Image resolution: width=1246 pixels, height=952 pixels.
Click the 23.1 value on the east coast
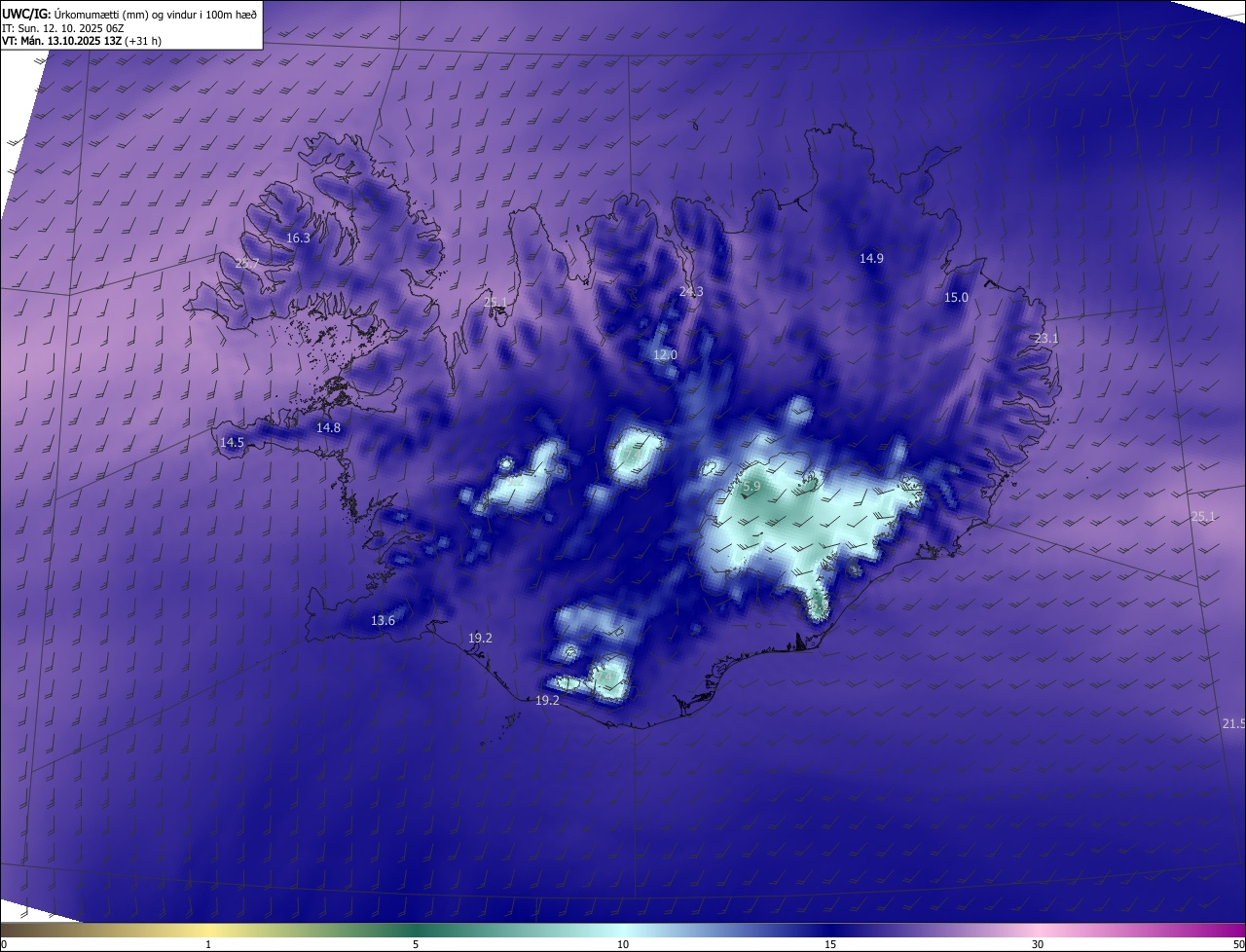[x=1046, y=339]
